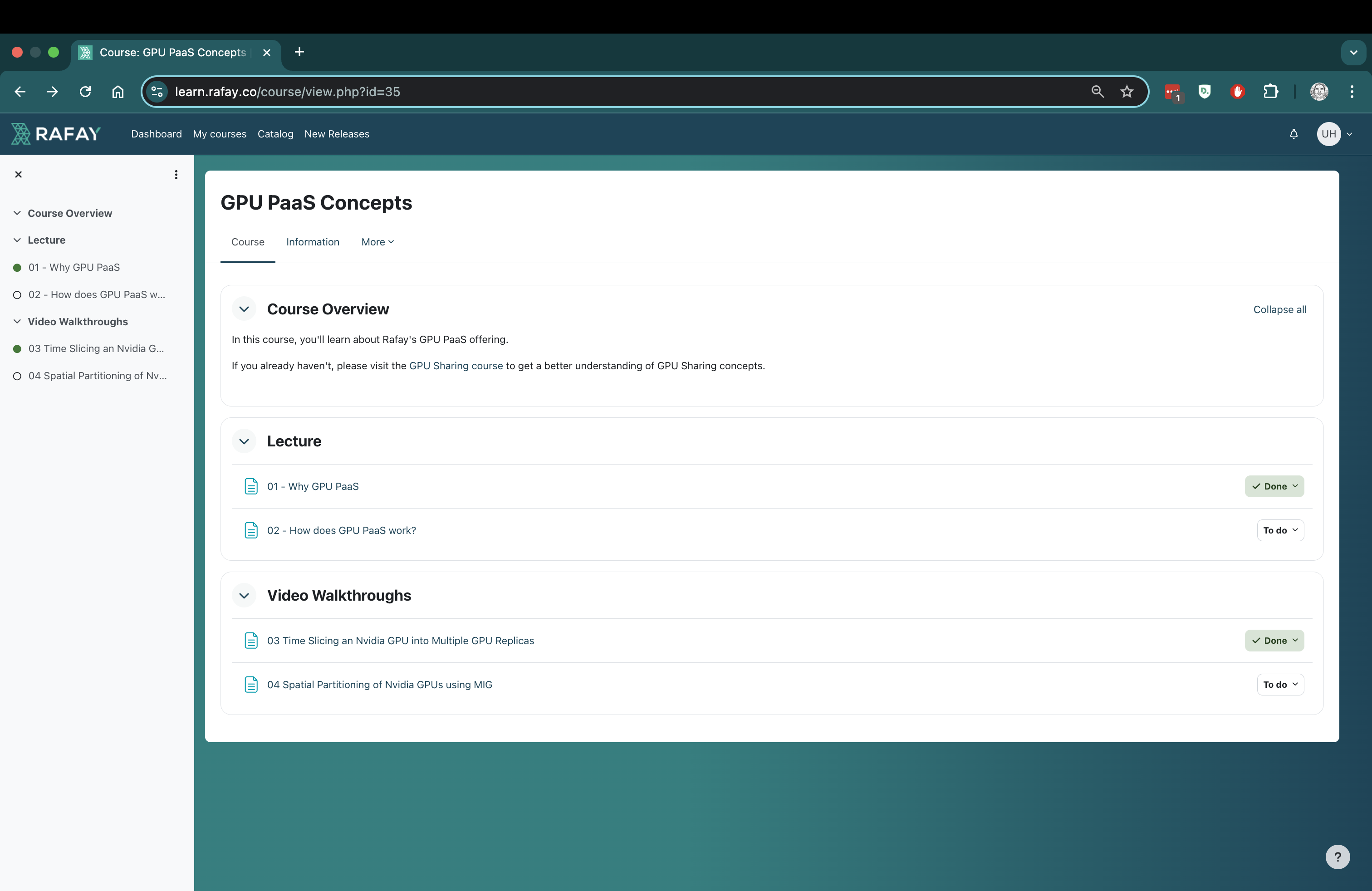Open the Chrome three-dot menu
1372x891 pixels.
click(x=1352, y=92)
